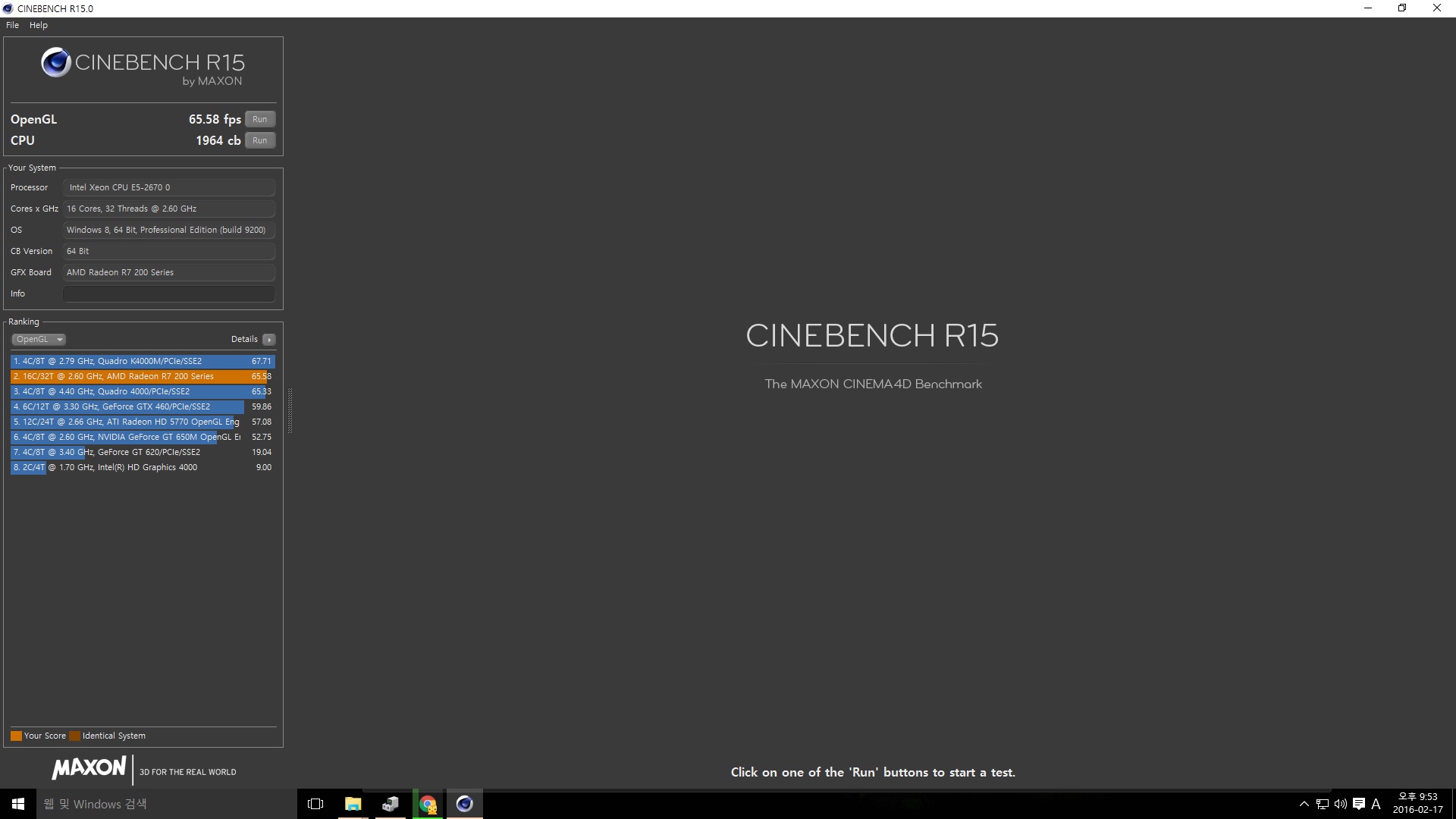The width and height of the screenshot is (1456, 819).
Task: Click the CPU score 1964 cb
Action: [218, 140]
